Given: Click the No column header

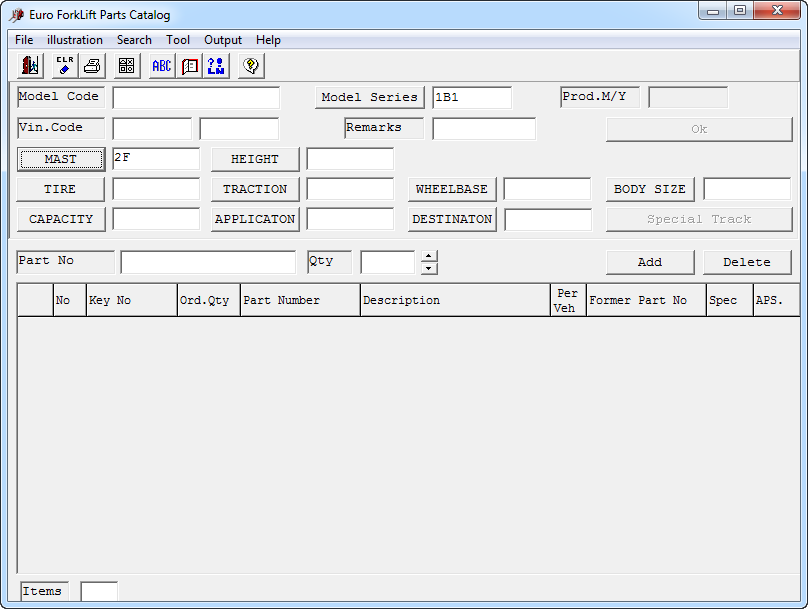Looking at the screenshot, I should click(70, 300).
